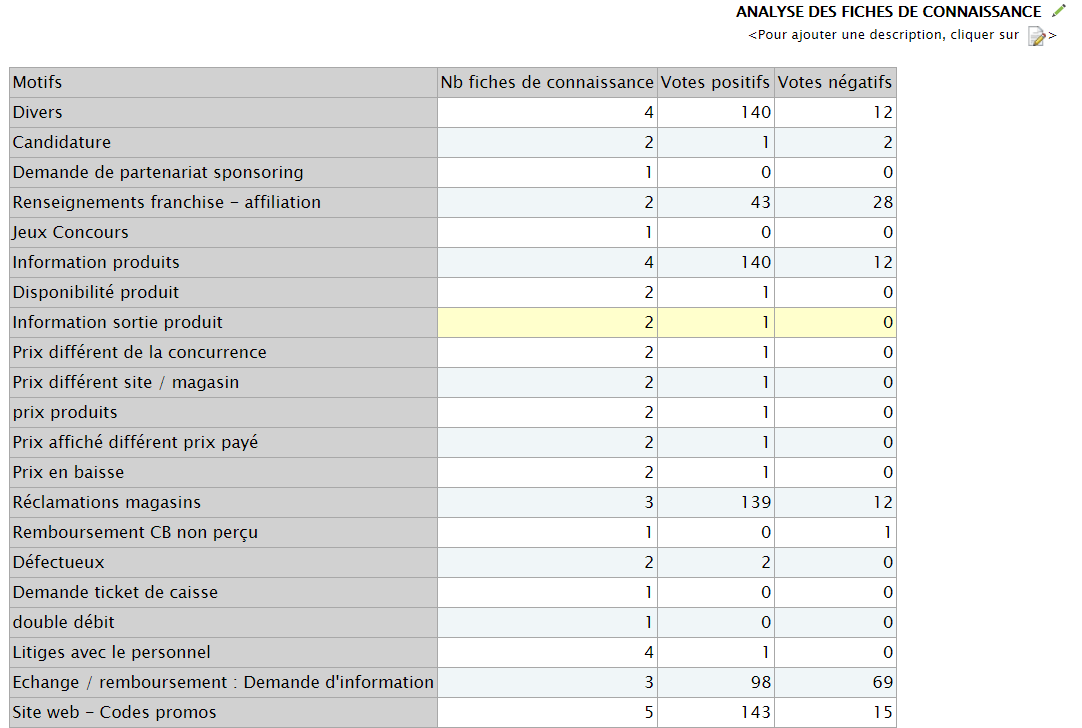Select the highlighted 'Information sortie produit' row
Viewport: 1082px width, 728px height.
pyautogui.click(x=118, y=322)
